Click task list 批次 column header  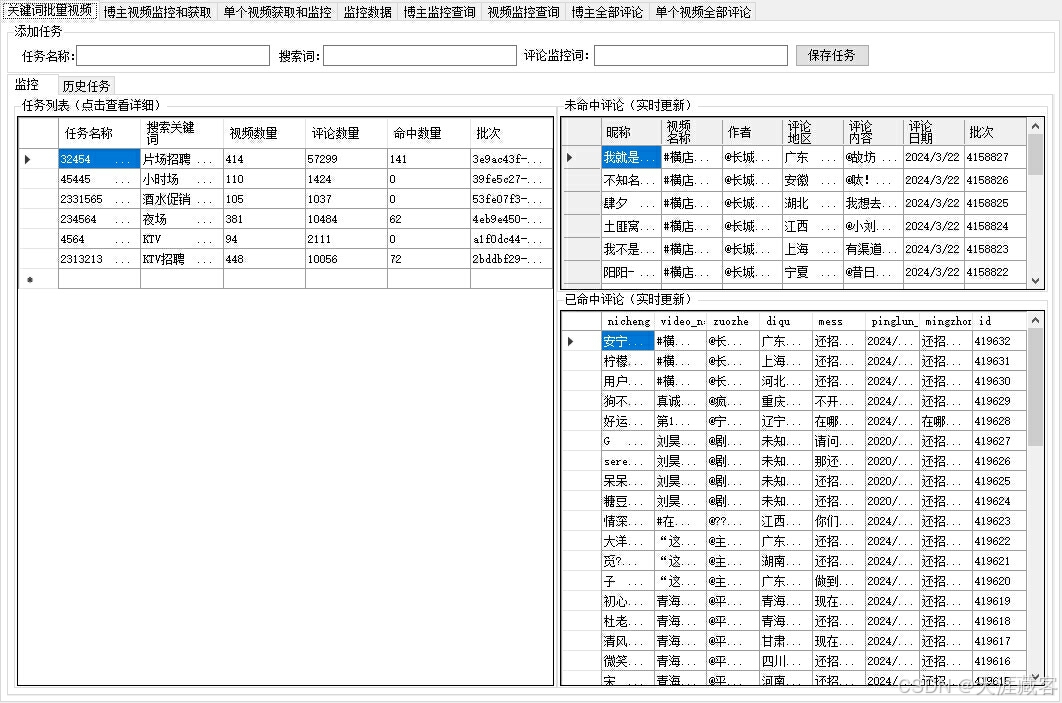point(511,133)
